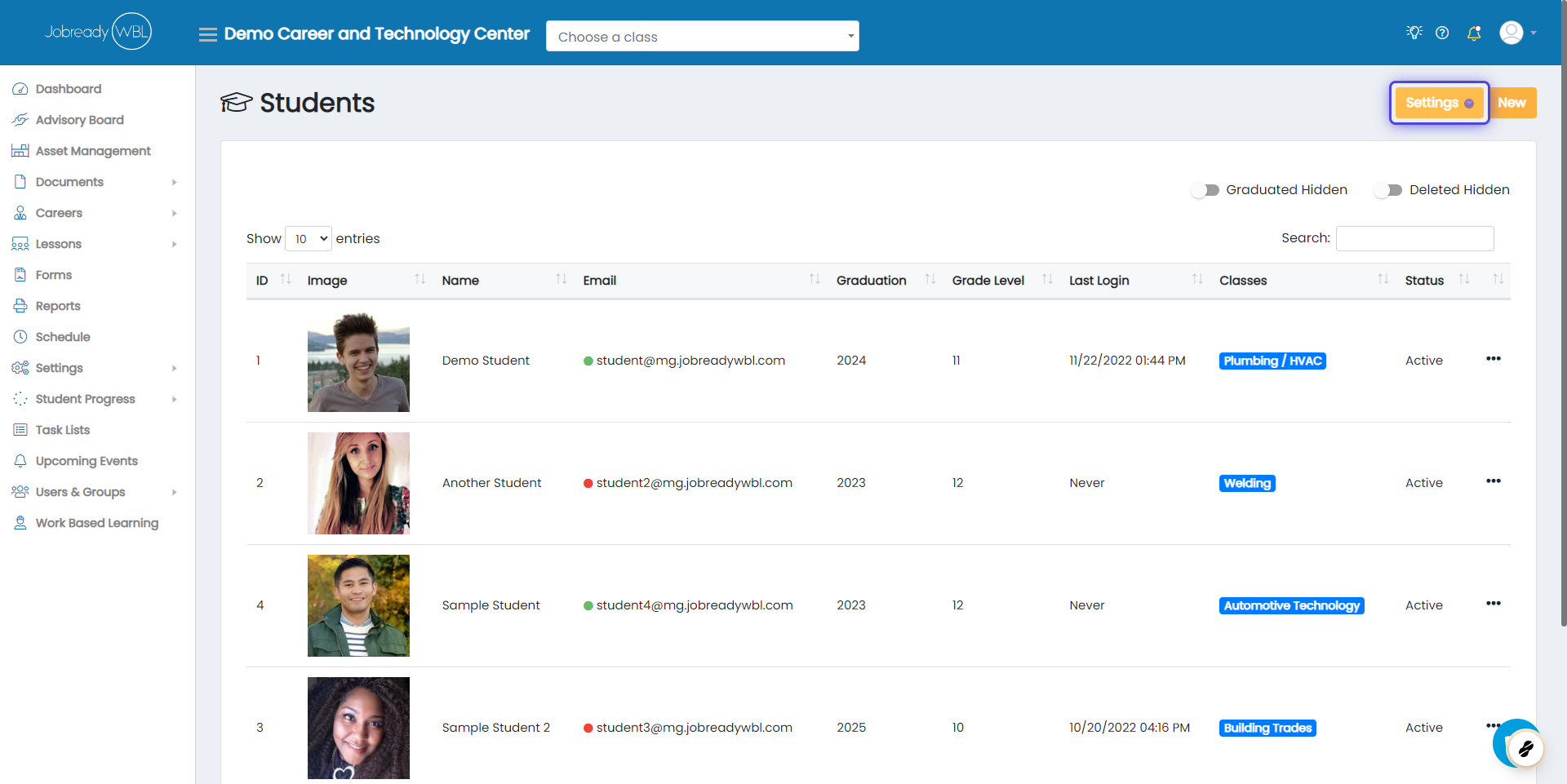
Task: Toggle the hamburger sidebar menu icon
Action: (208, 34)
